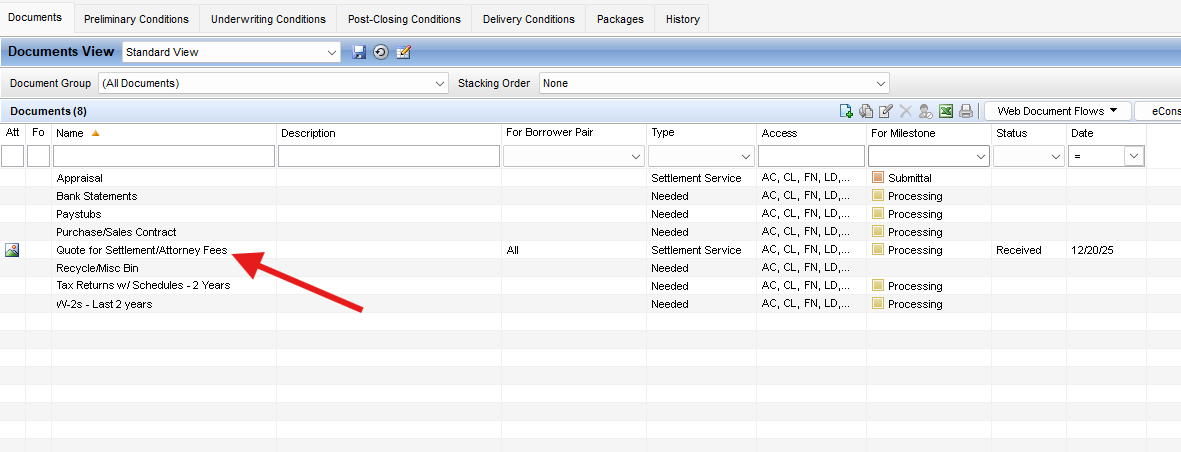Open the Type filter dropdown

click(x=746, y=156)
